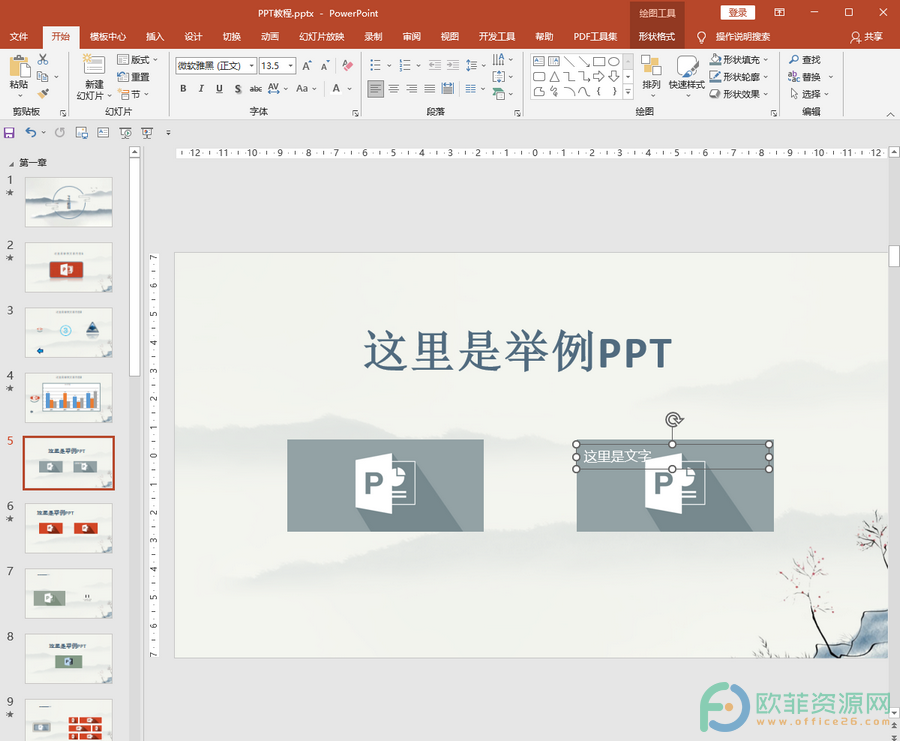
Task: Click the vertical scrollbar of the slide thumbnail panel
Action: tap(134, 267)
